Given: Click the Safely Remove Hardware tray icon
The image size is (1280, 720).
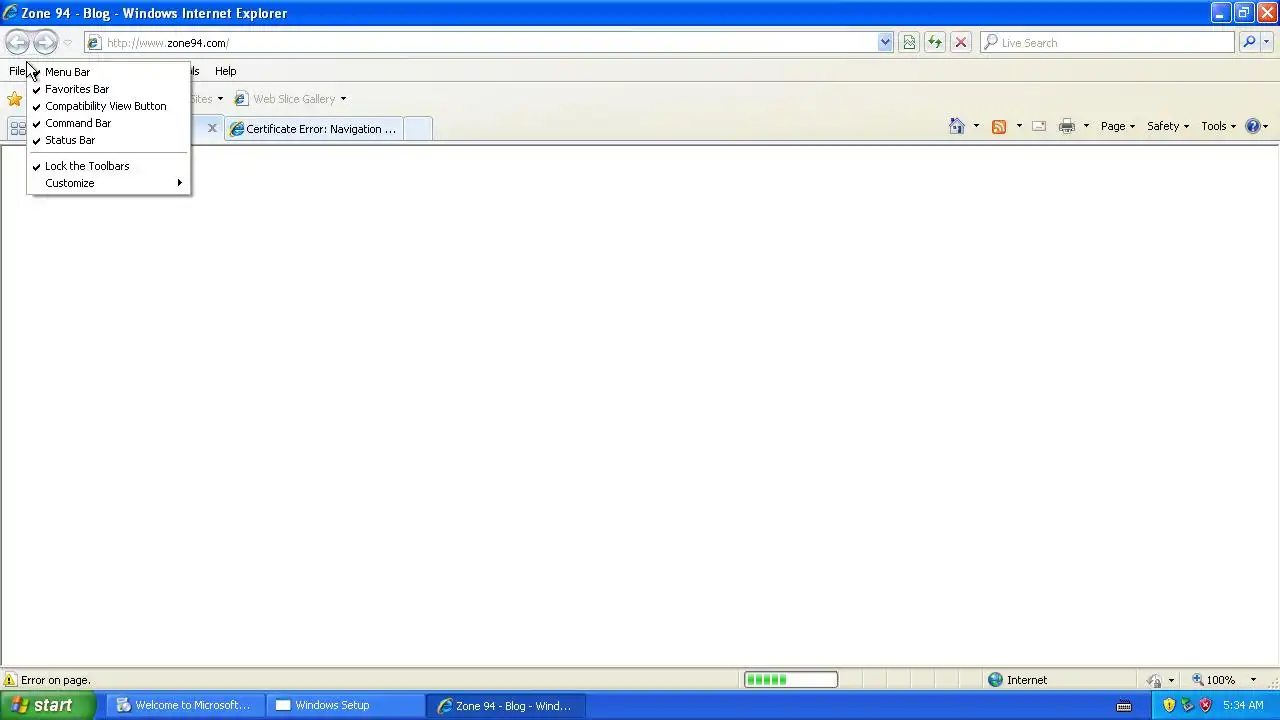Looking at the screenshot, I should [1187, 705].
